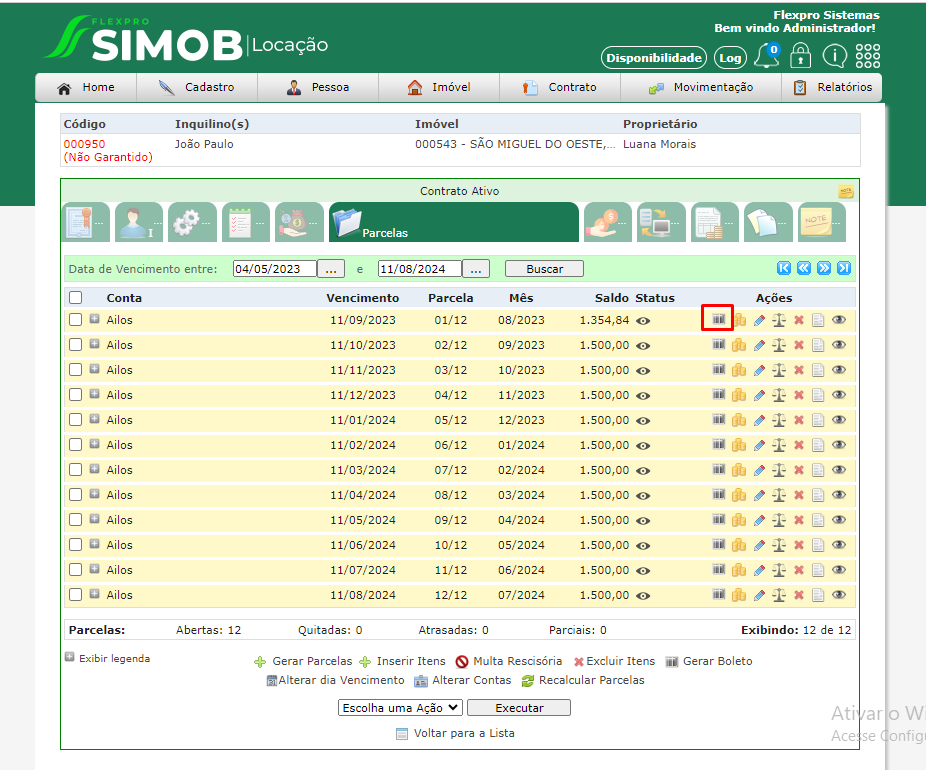The image size is (926, 770).
Task: Open the Home menu
Action: click(x=86, y=87)
